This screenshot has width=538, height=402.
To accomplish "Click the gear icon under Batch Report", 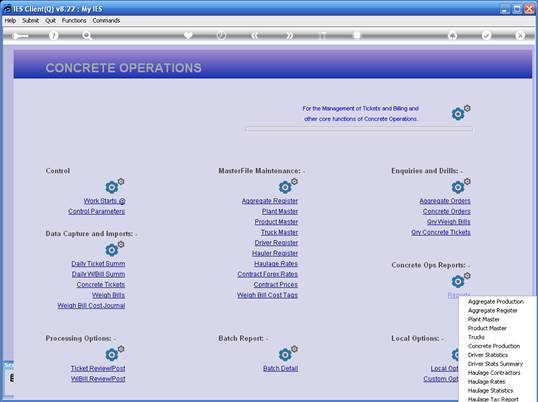I will [288, 353].
